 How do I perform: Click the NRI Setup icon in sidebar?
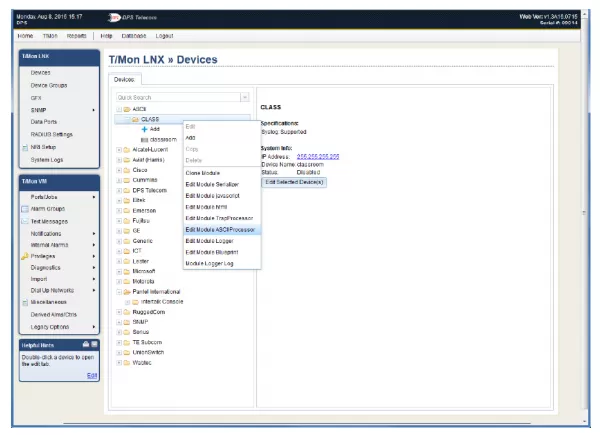point(23,147)
